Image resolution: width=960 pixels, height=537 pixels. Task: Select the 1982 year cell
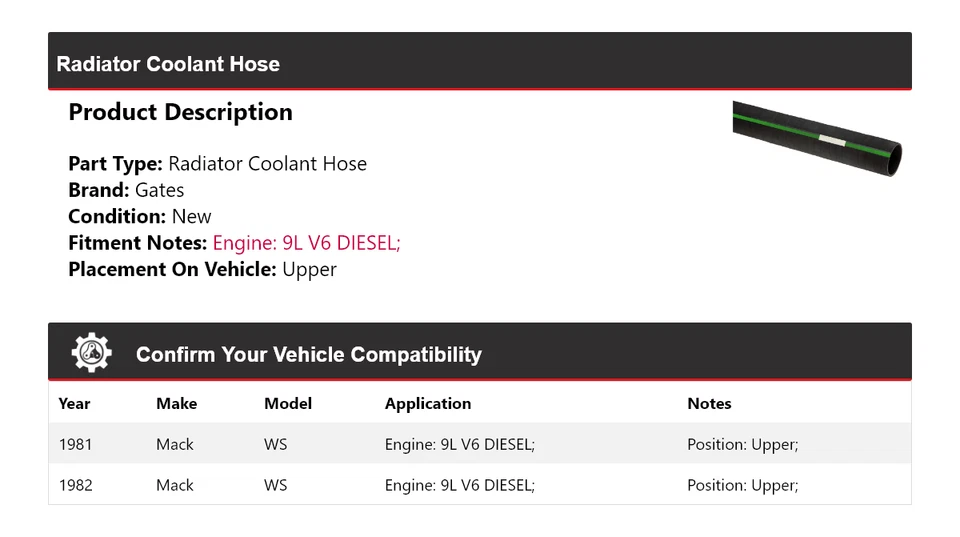(x=76, y=485)
